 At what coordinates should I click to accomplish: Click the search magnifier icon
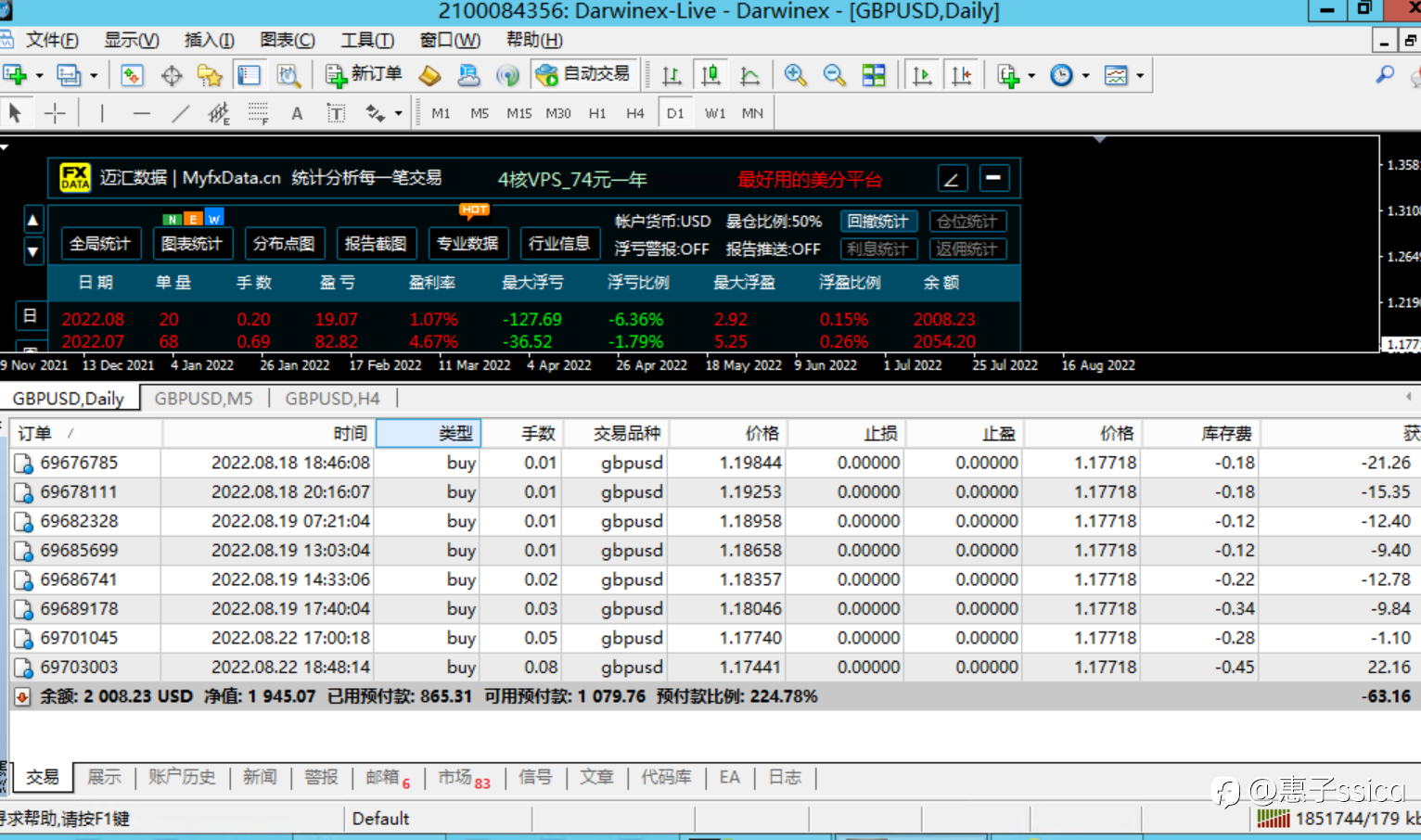click(1385, 74)
